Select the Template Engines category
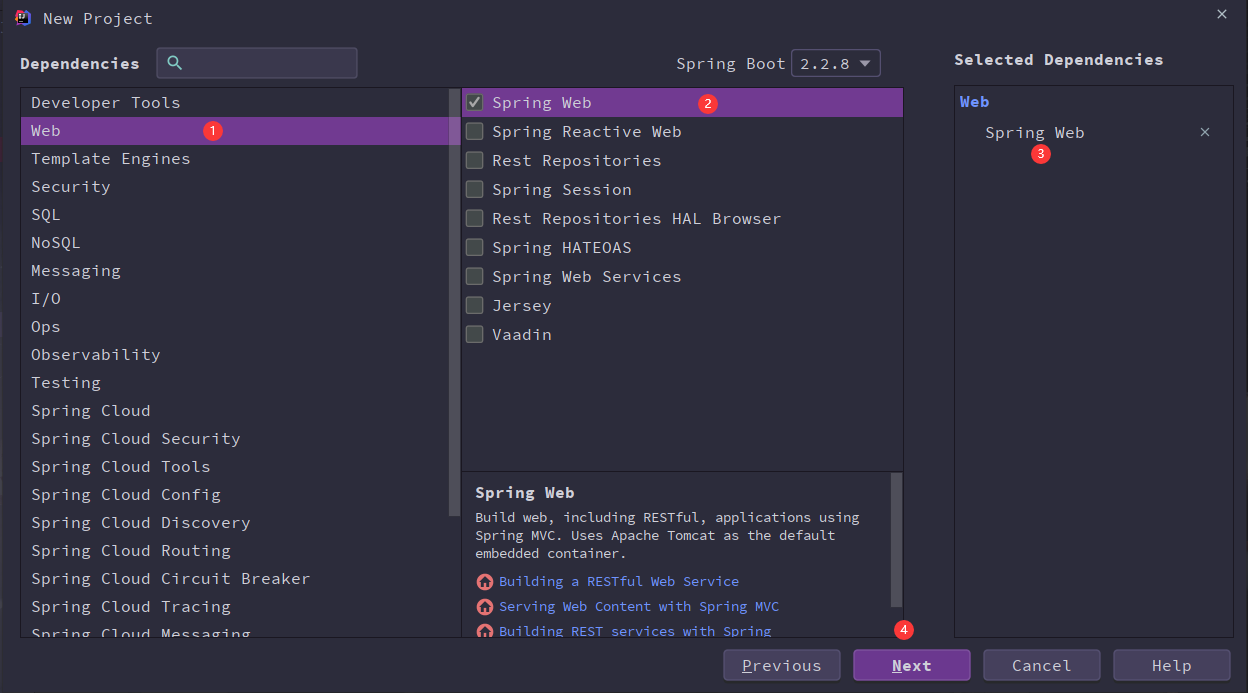1248x693 pixels. pyautogui.click(x=110, y=159)
